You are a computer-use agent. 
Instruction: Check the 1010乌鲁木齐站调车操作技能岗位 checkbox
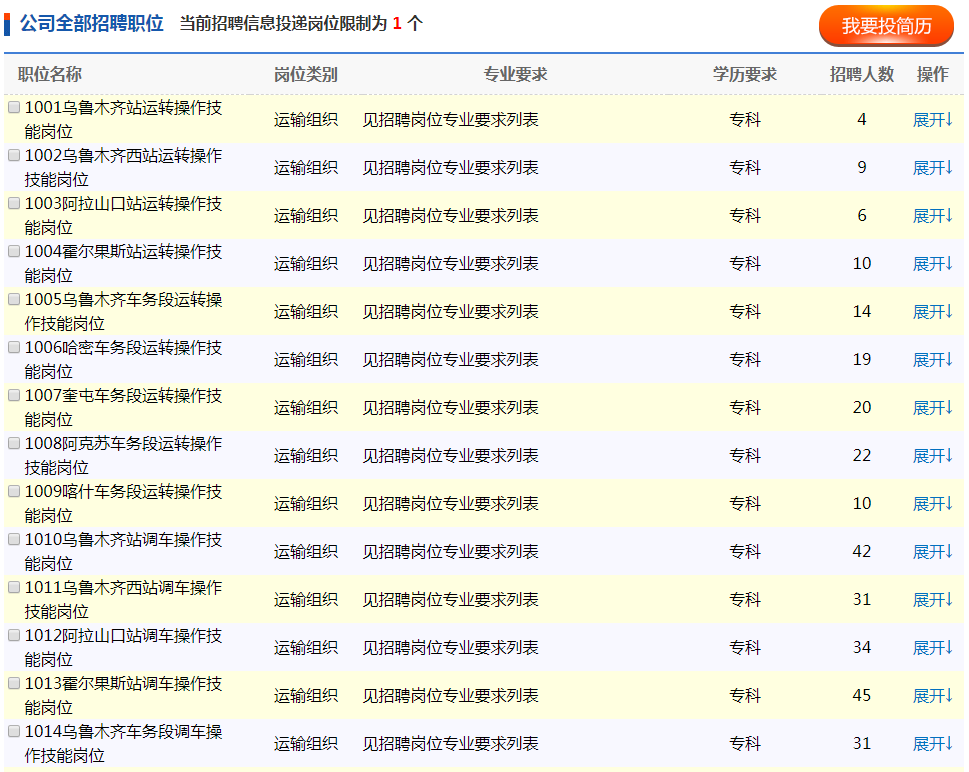[x=14, y=539]
